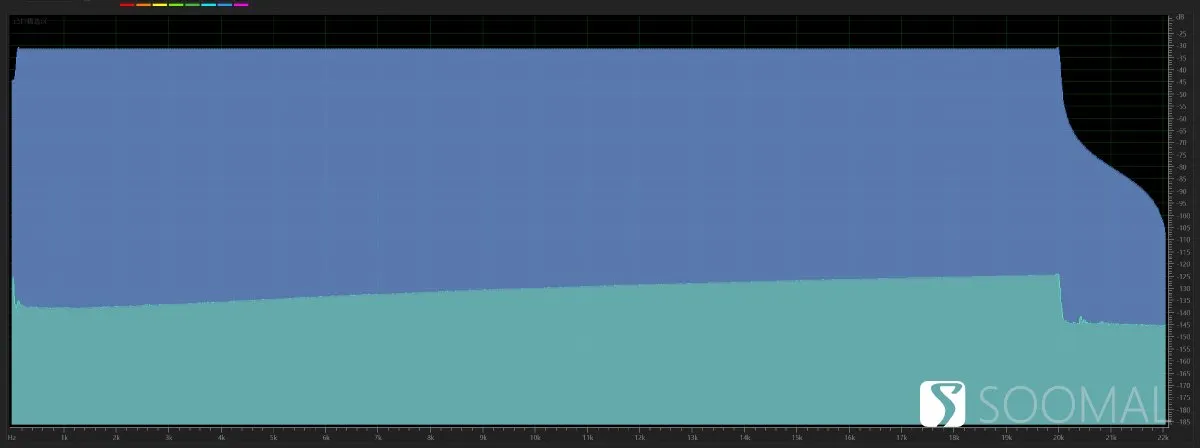Select the cyan trace color swatch
Image resolution: width=1200 pixels, height=448 pixels.
(x=209, y=5)
